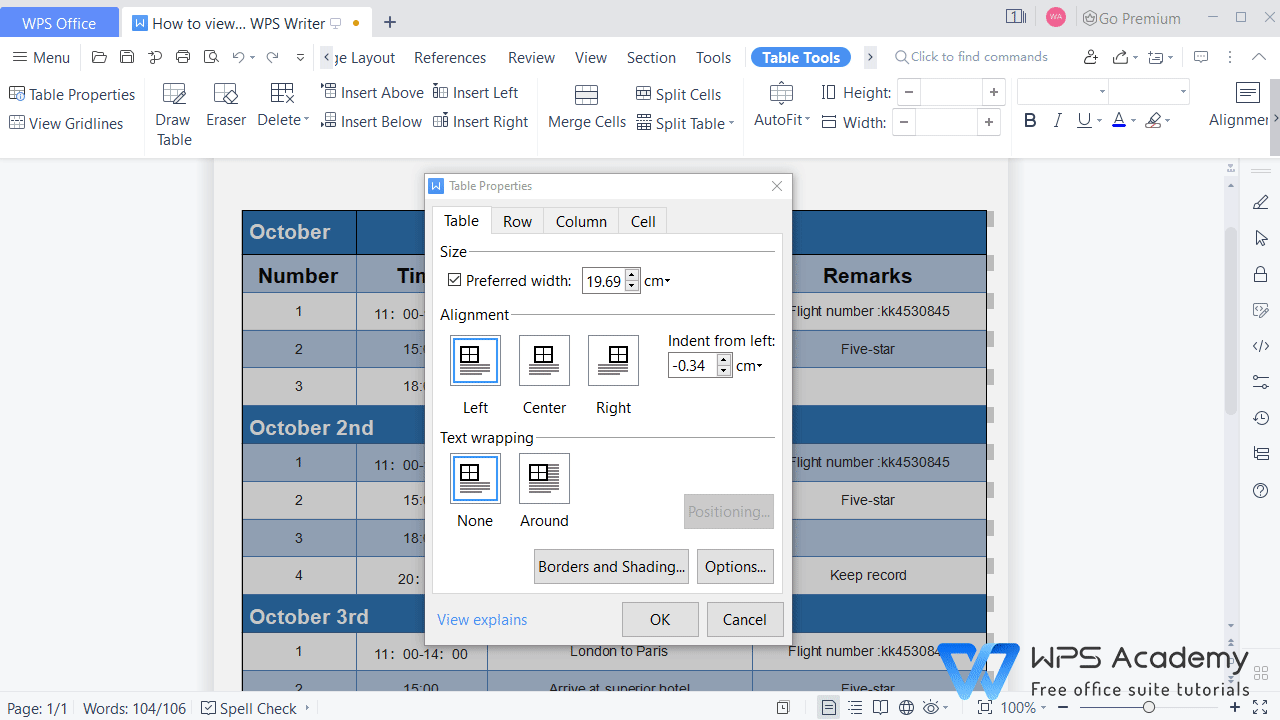Confirm dialog with OK button

pyautogui.click(x=660, y=619)
